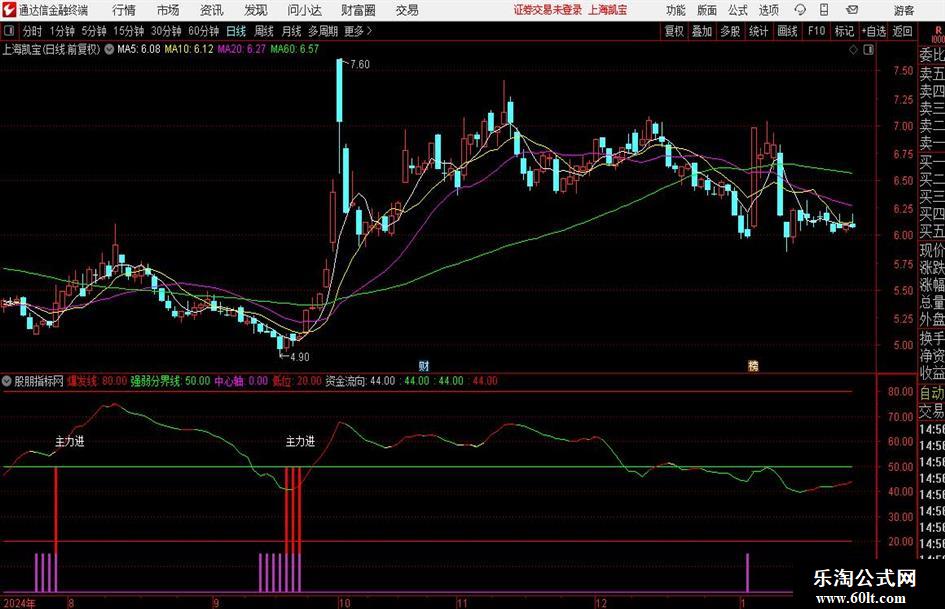Image resolution: width=945 pixels, height=609 pixels.
Task: Click the 榜 marker on the chart
Action: 753,366
